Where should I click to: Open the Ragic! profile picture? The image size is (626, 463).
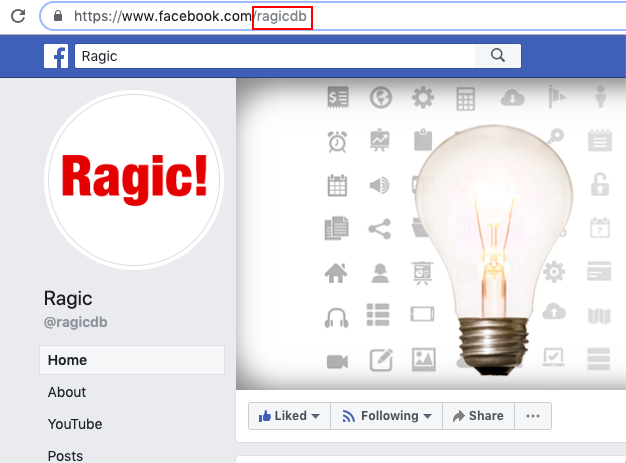(134, 180)
